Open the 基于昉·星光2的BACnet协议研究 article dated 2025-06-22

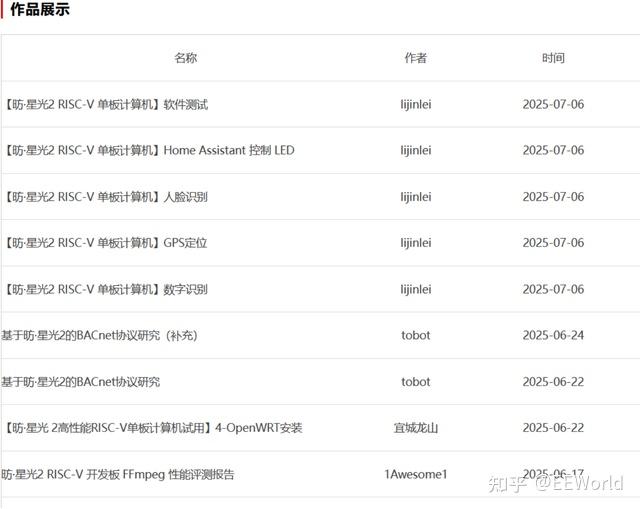click(80, 382)
